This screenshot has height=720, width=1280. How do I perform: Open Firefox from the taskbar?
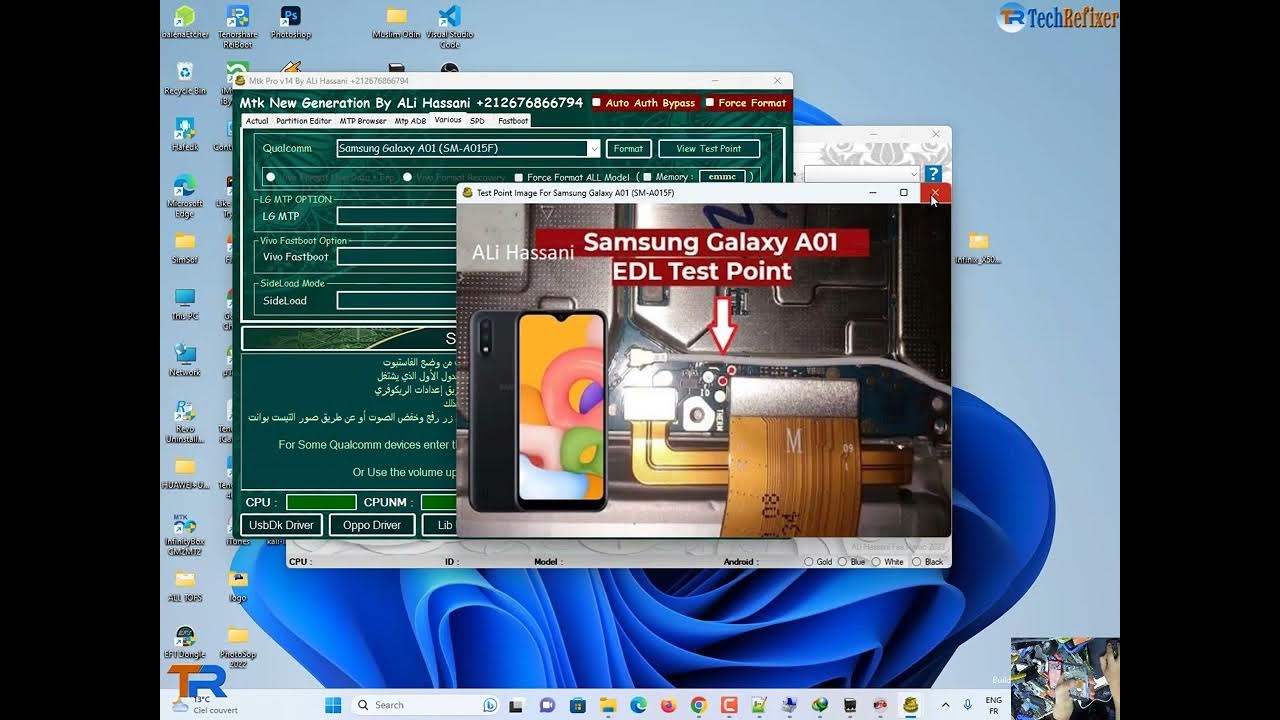[668, 705]
